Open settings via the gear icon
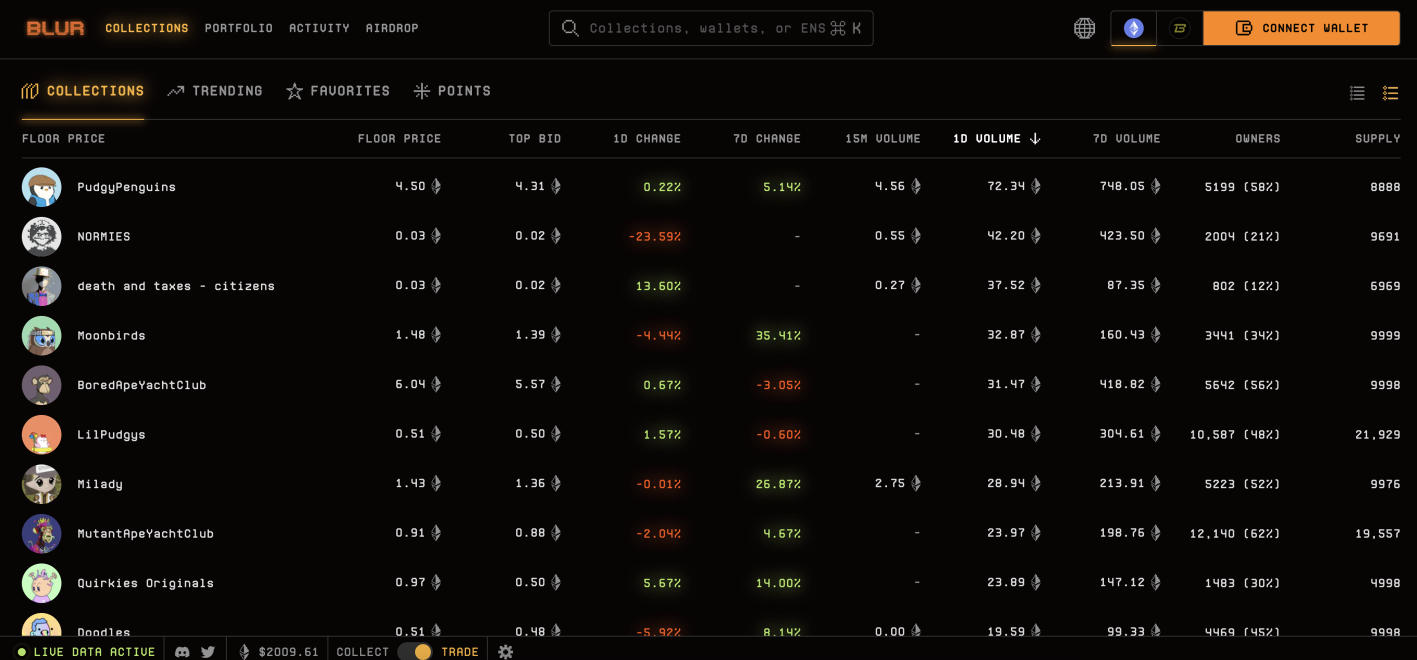The height and width of the screenshot is (660, 1417). pos(506,652)
